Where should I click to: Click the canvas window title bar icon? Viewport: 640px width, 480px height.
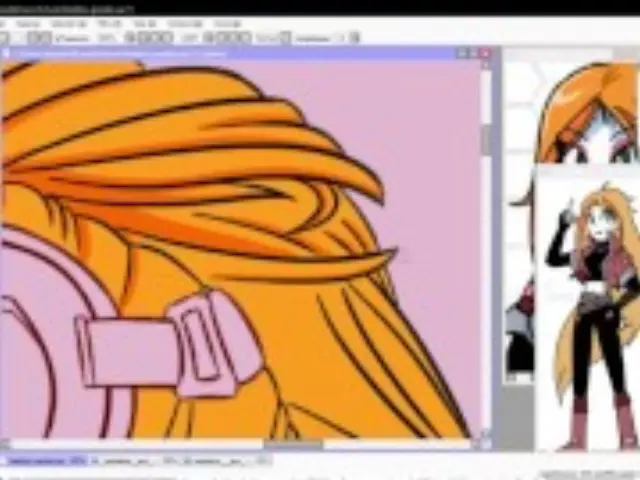(x=6, y=53)
